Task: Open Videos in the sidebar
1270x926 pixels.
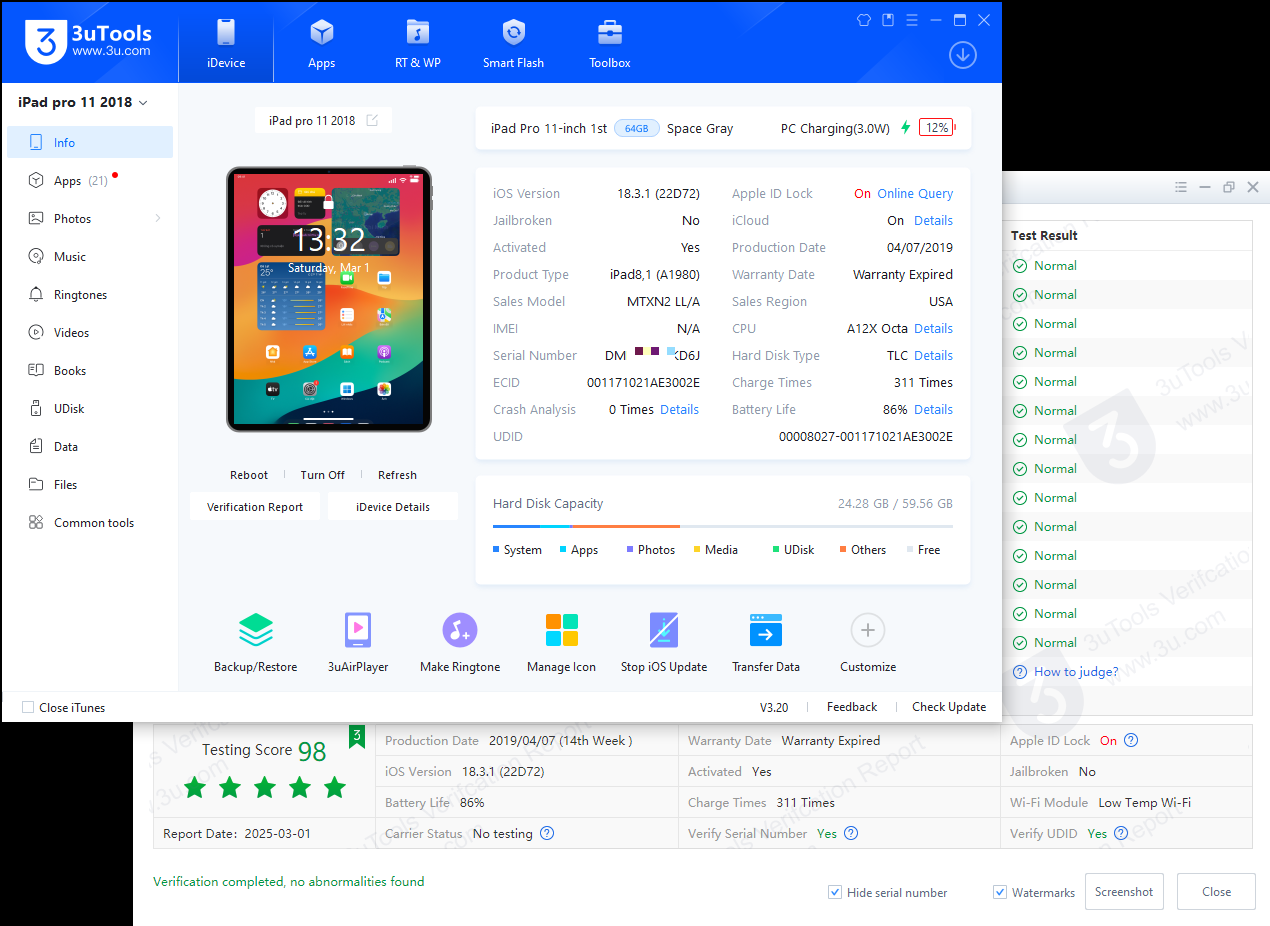Action: tap(90, 333)
